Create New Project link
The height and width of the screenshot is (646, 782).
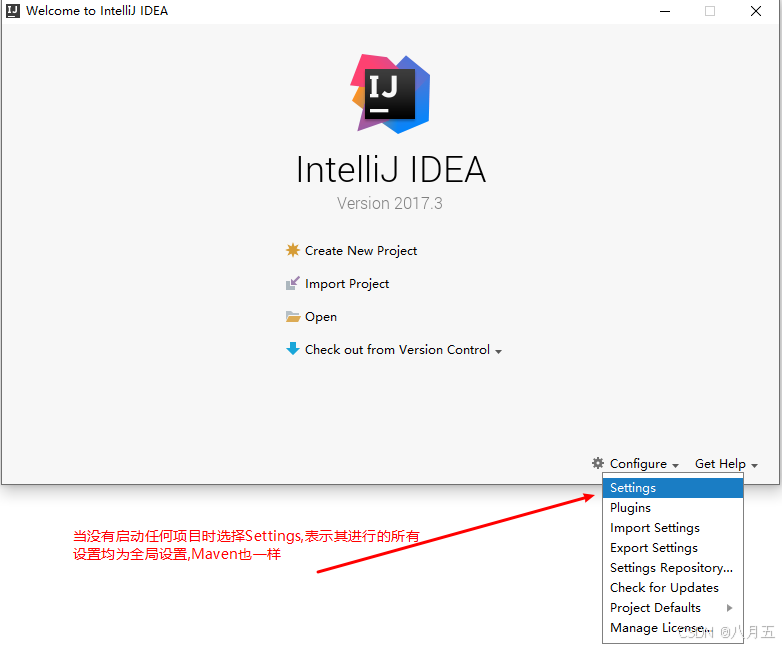tap(361, 250)
